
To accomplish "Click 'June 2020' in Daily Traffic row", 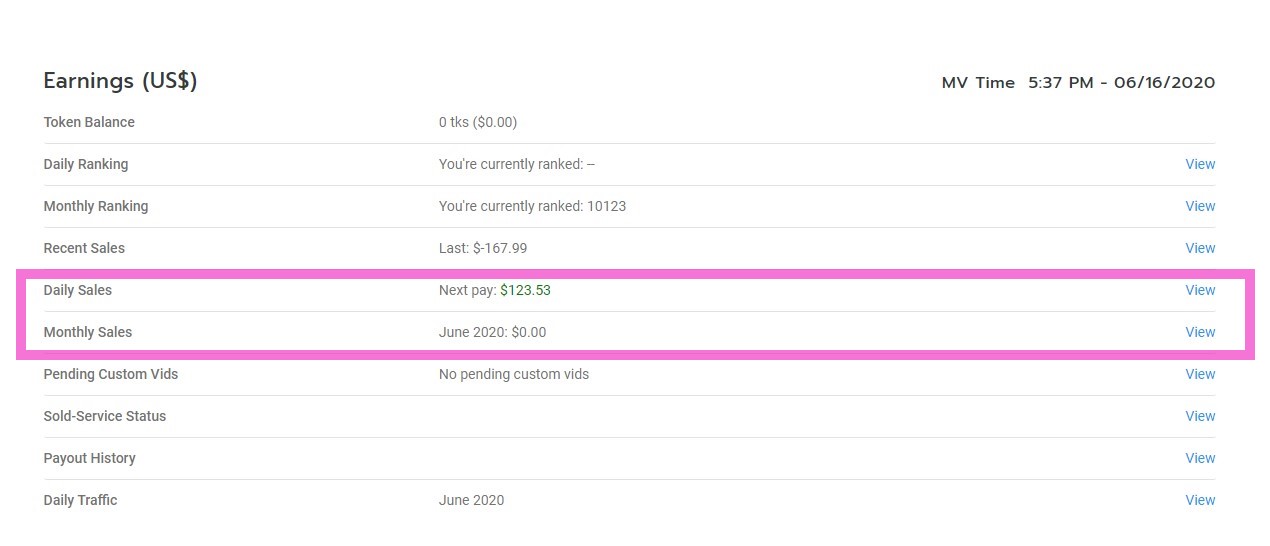I will coord(471,500).
